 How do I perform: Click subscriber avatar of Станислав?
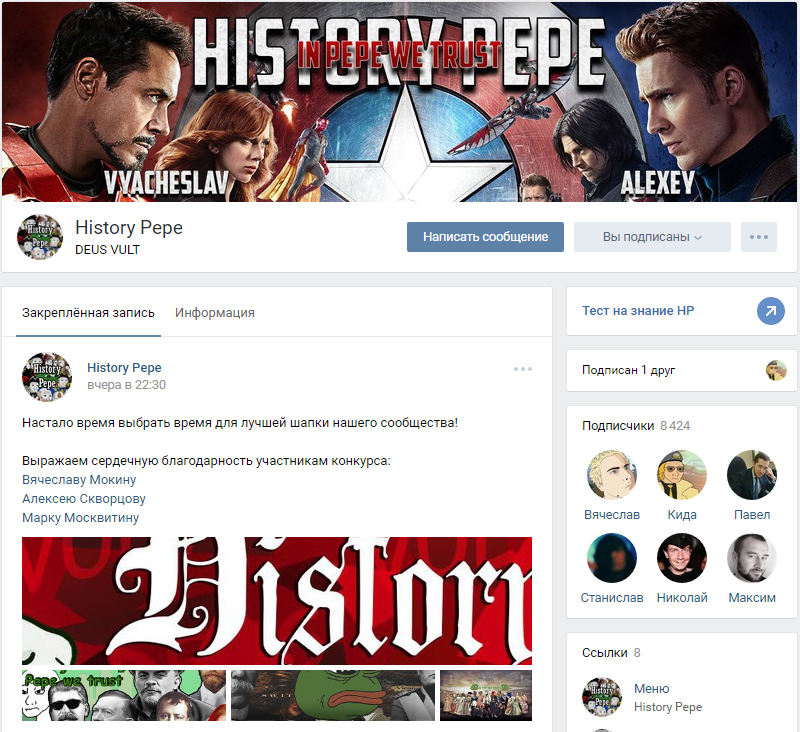click(612, 558)
